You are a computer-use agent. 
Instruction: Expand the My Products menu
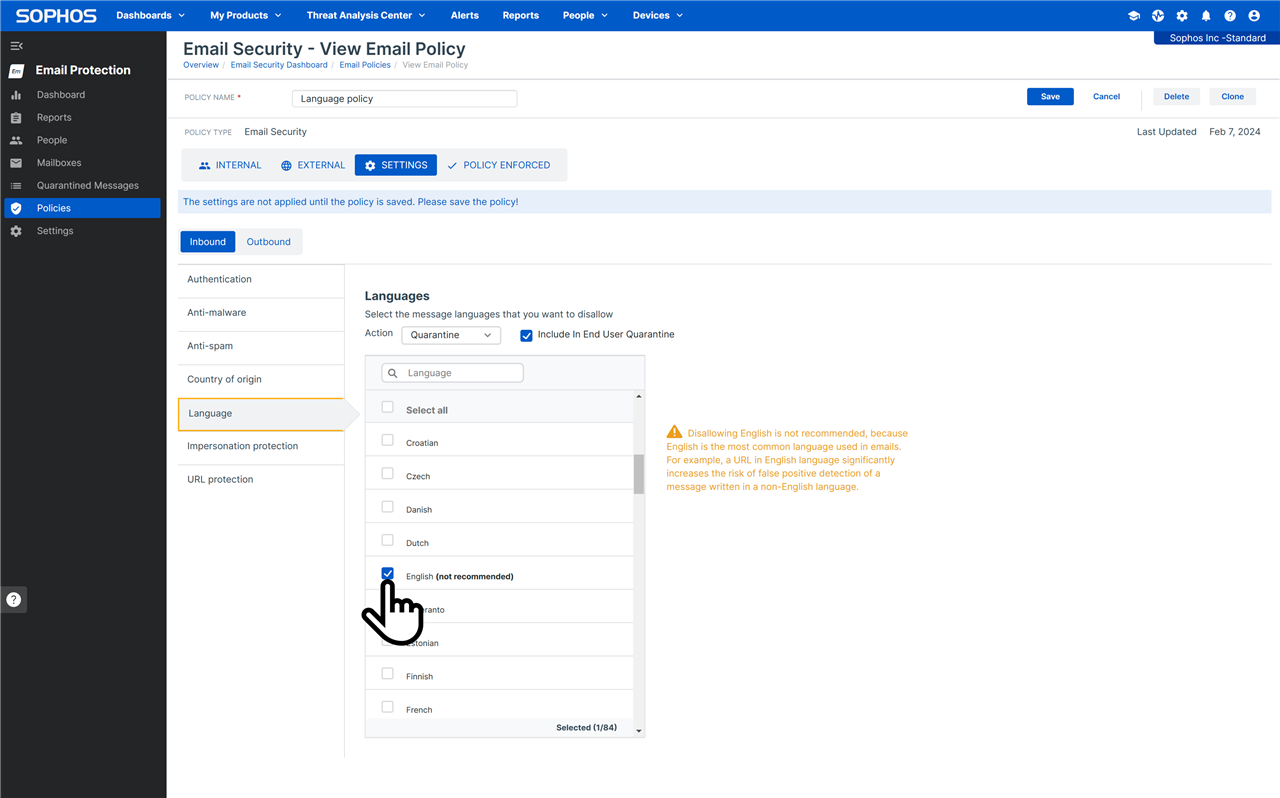pyautogui.click(x=246, y=15)
